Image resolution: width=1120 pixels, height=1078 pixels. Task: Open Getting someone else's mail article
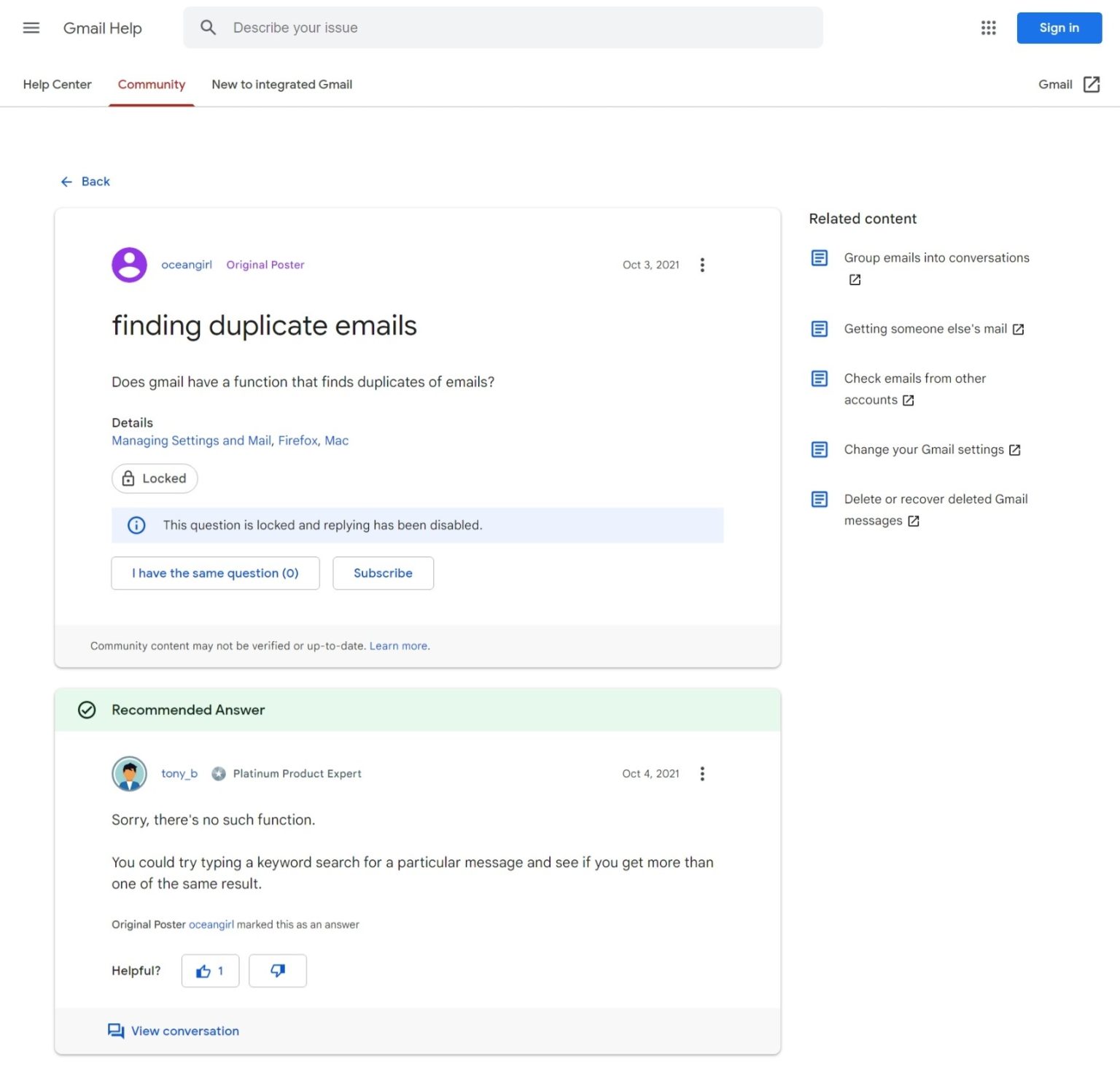point(925,329)
